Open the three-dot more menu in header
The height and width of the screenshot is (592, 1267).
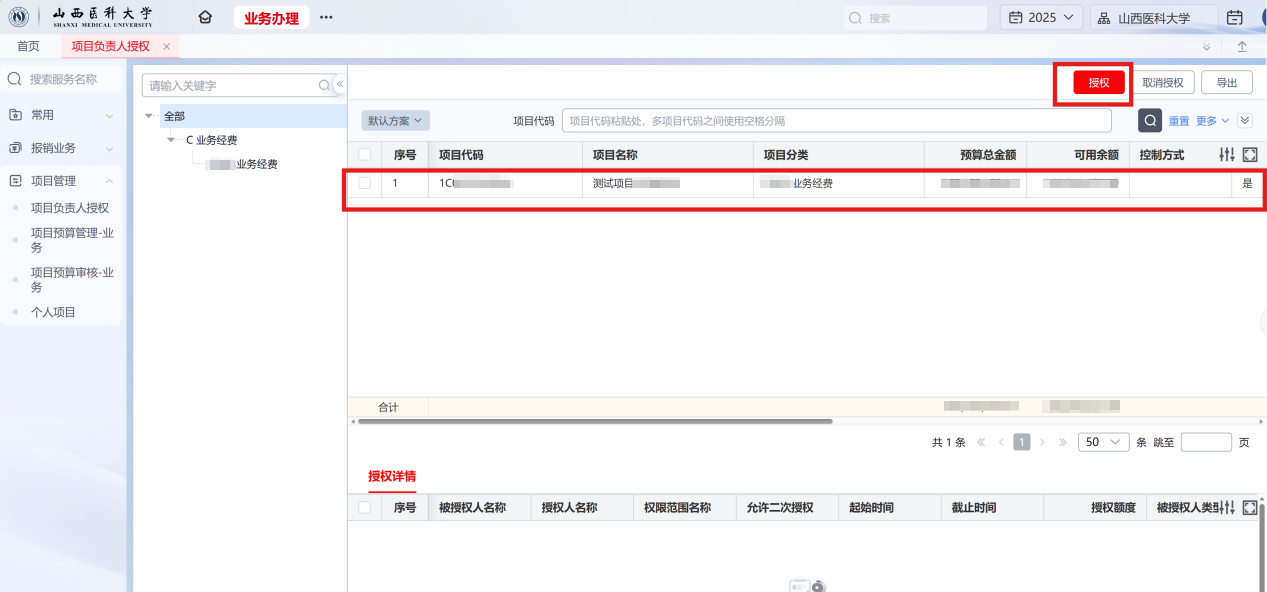(x=326, y=18)
